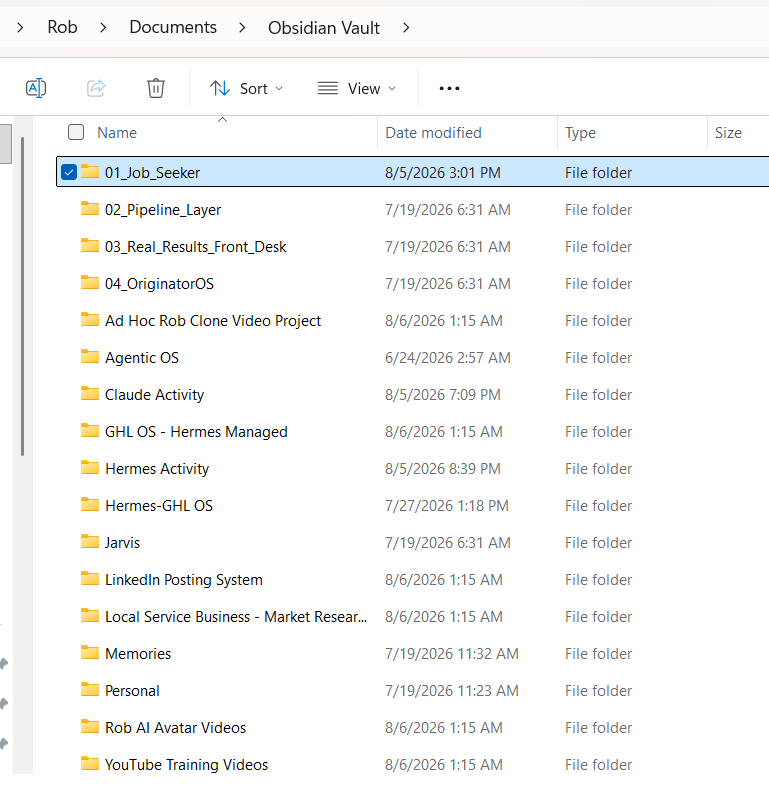Expand the chevron after Obsidian Vault

point(406,28)
